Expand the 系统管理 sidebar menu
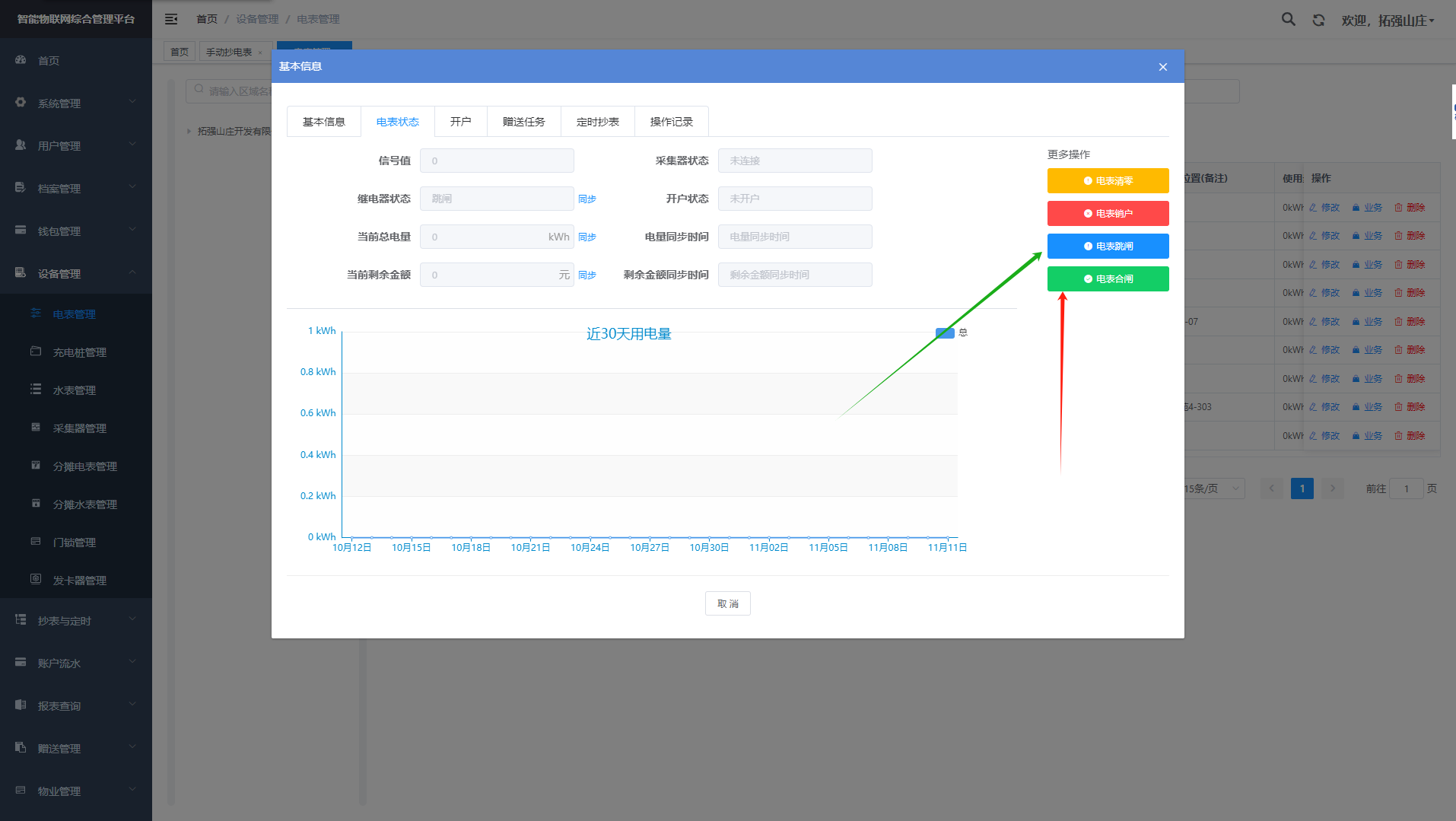The image size is (1456, 821). [x=75, y=103]
